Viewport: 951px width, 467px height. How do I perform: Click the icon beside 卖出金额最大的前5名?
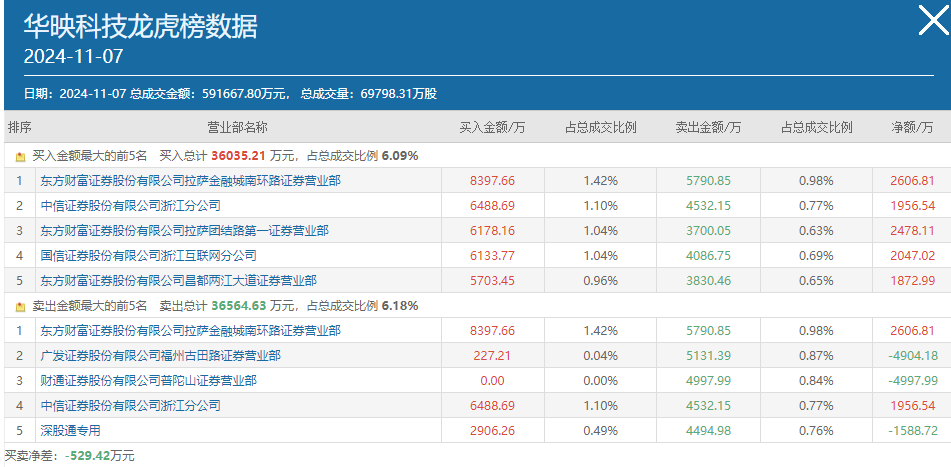pyautogui.click(x=20, y=306)
